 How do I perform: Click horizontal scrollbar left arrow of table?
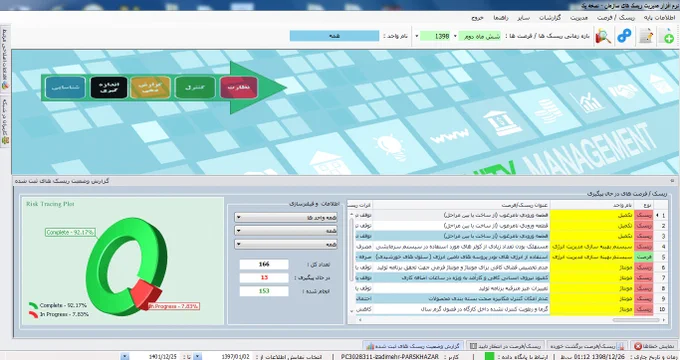359,320
